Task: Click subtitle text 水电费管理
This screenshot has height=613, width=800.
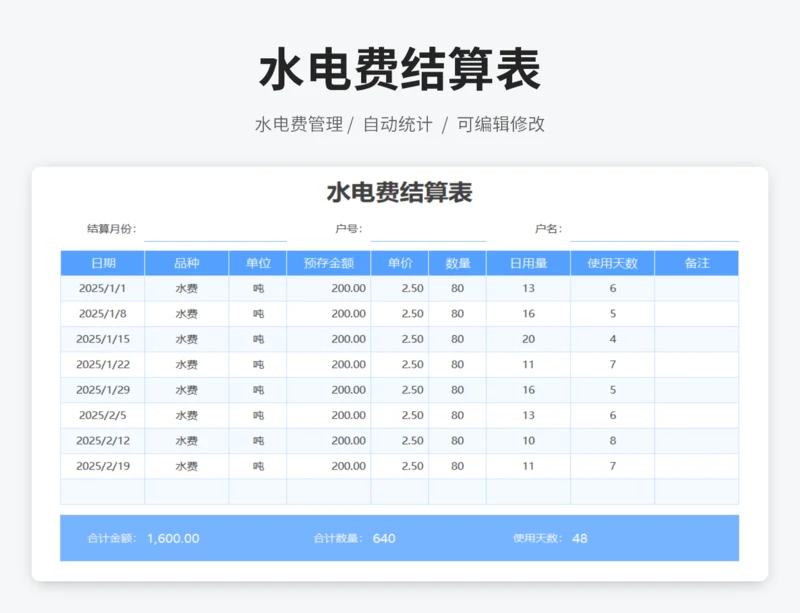Action: coord(299,124)
